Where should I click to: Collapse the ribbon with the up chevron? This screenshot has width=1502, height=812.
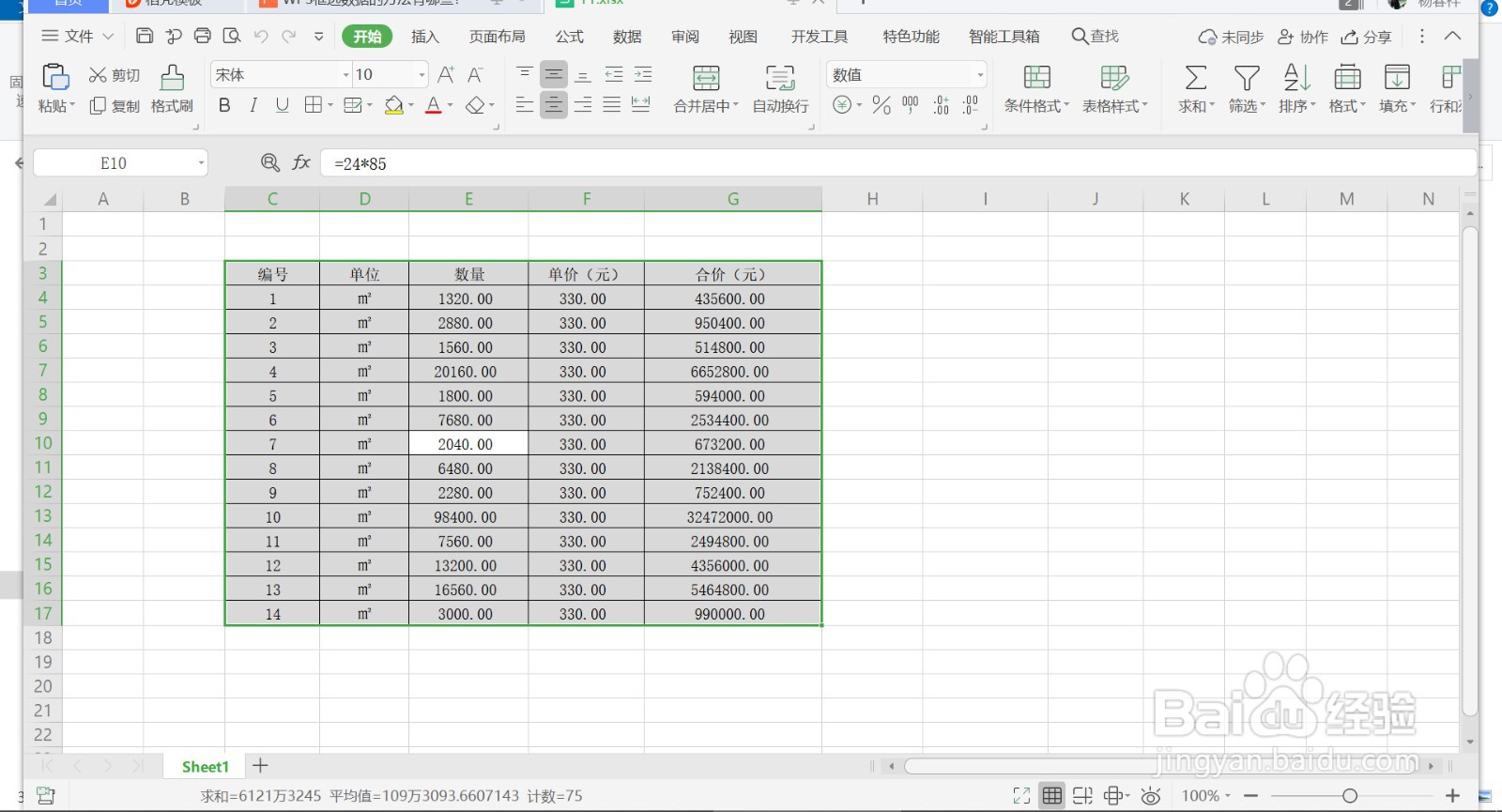pyautogui.click(x=1452, y=36)
